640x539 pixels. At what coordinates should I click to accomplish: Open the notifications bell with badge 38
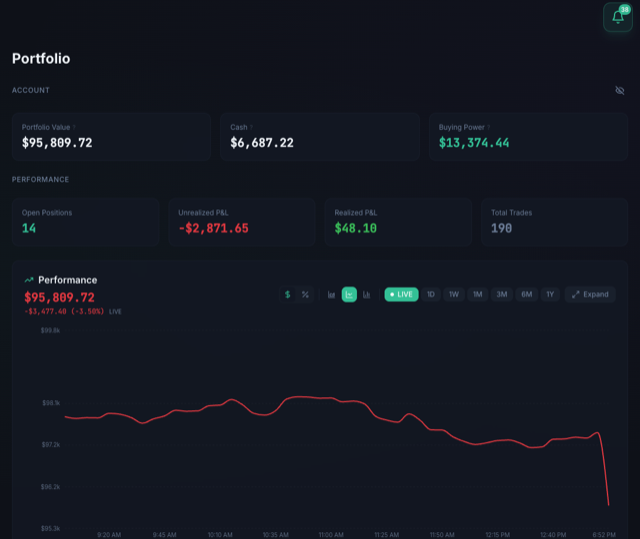click(x=618, y=17)
